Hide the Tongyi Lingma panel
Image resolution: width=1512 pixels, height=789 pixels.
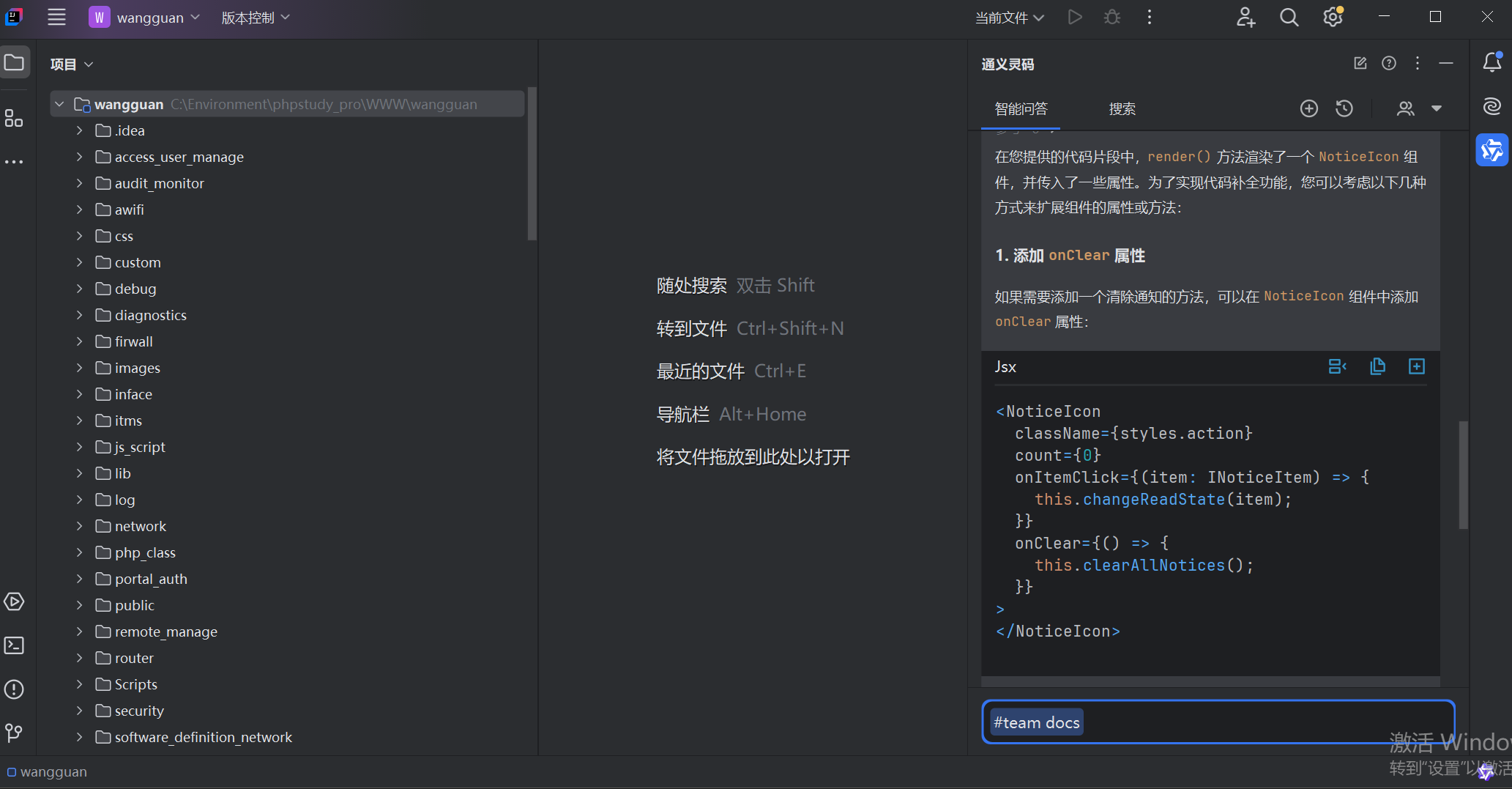click(x=1446, y=64)
